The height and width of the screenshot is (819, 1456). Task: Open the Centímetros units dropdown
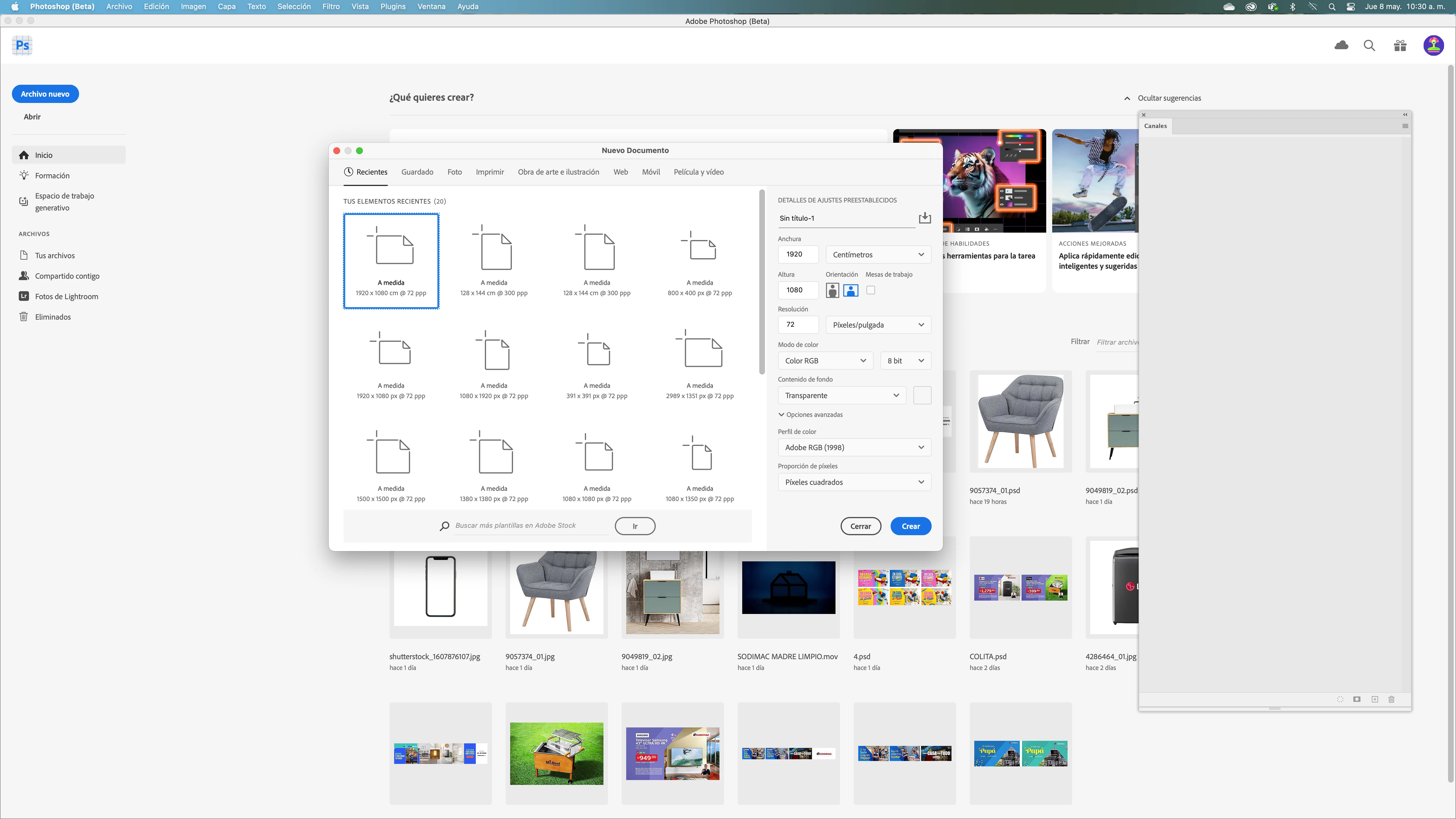878,254
